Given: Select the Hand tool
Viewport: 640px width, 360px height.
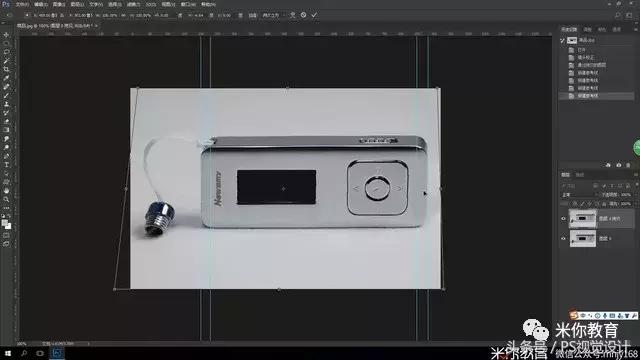Looking at the screenshot, I should (x=6, y=191).
